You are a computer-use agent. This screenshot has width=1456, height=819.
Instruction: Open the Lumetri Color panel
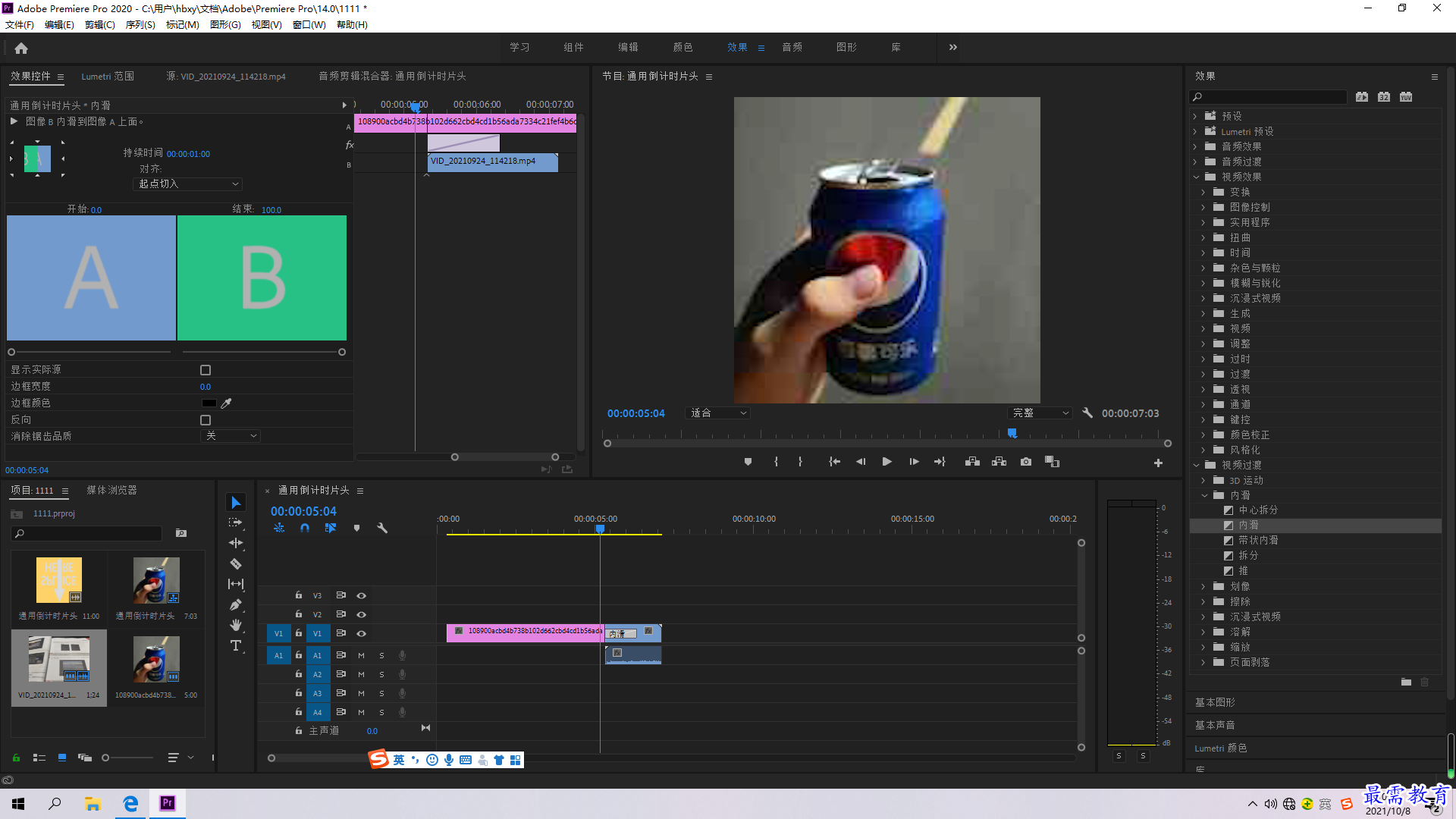1221,748
